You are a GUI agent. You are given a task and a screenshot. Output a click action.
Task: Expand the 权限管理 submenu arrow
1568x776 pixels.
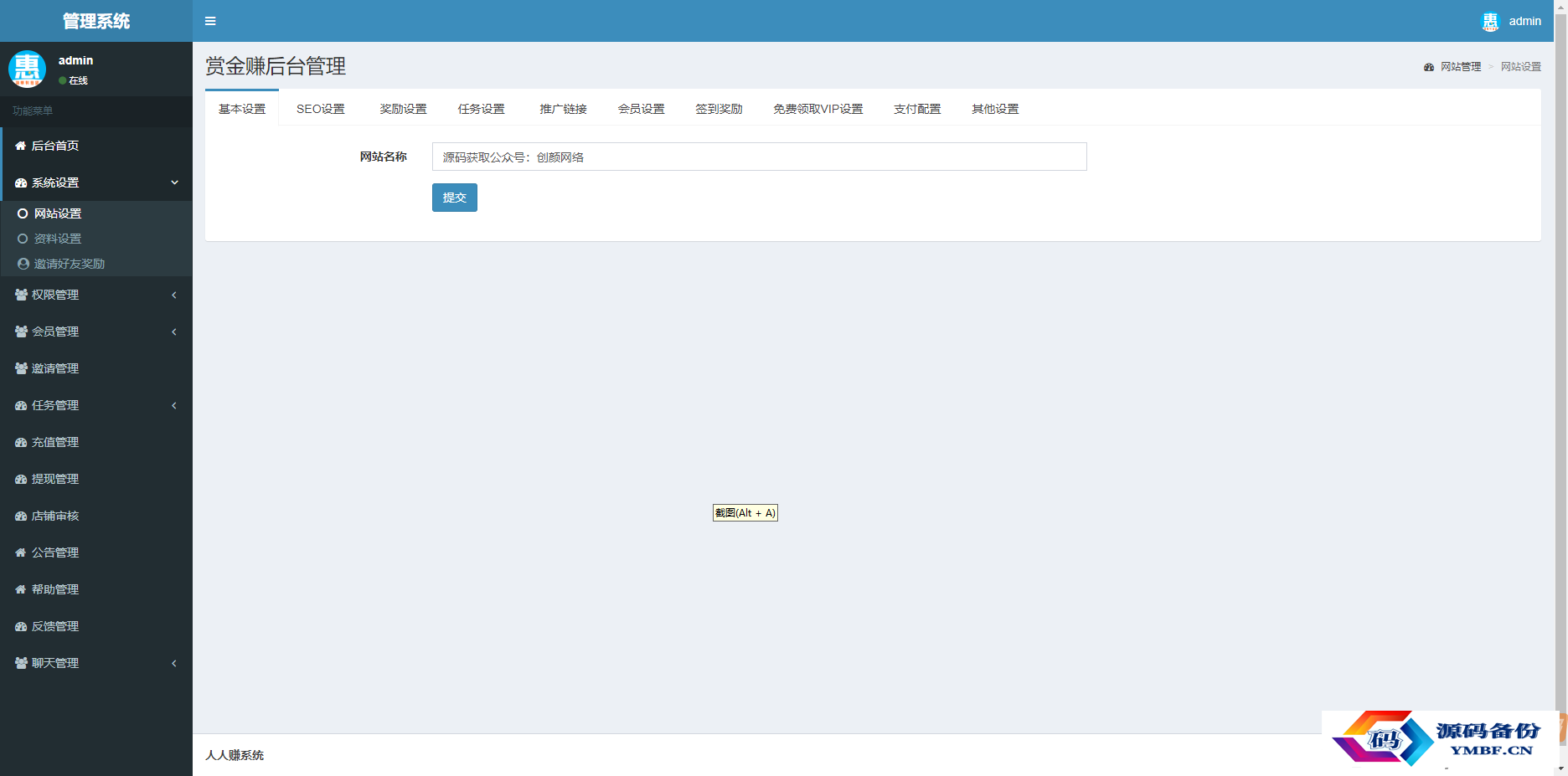click(x=174, y=295)
